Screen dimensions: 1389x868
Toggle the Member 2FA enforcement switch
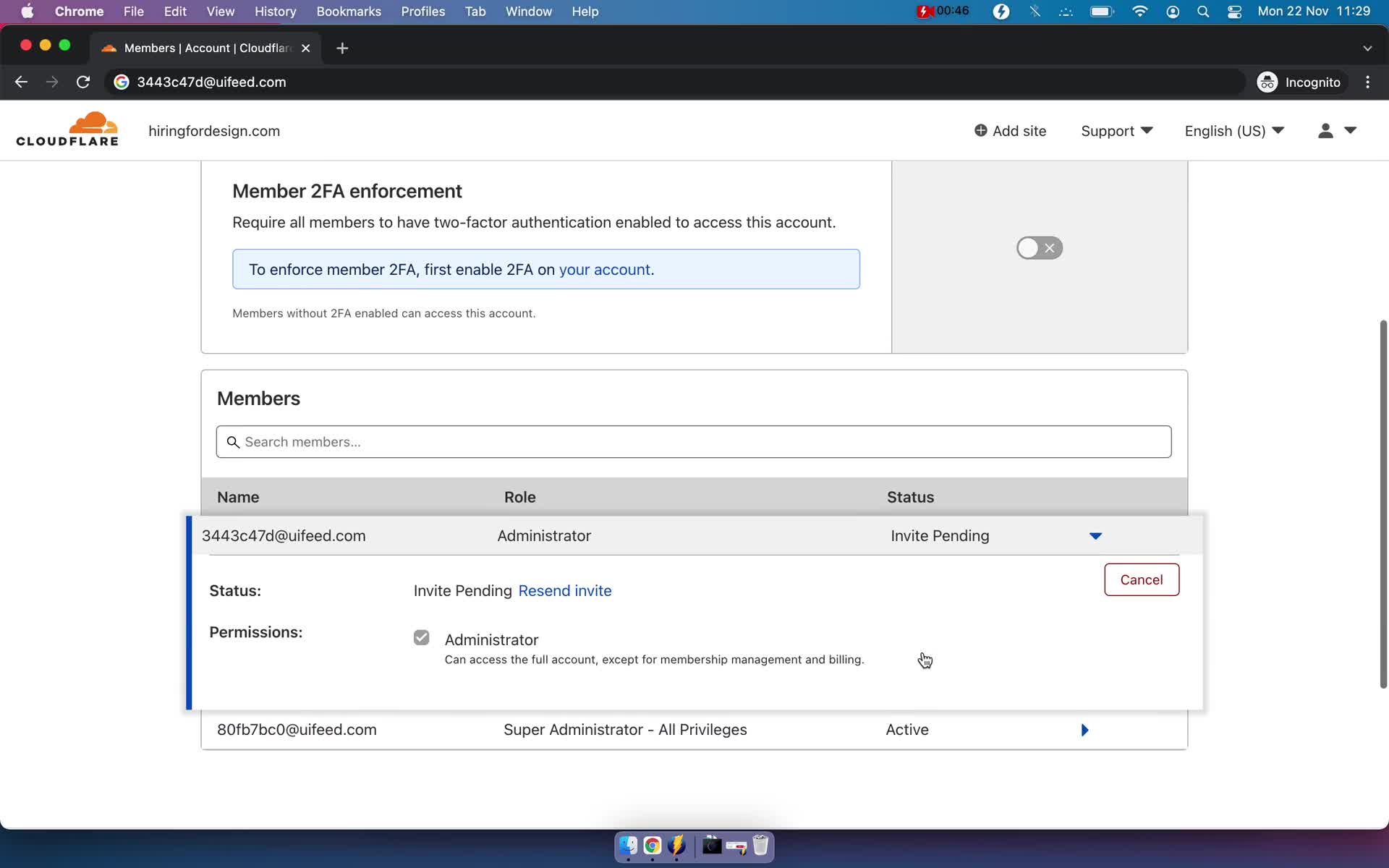pyautogui.click(x=1039, y=247)
